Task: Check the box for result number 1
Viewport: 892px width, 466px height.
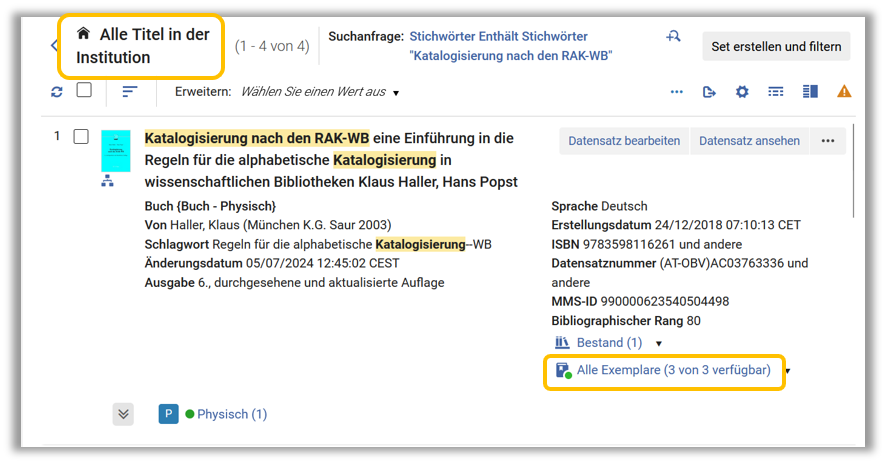Action: point(81,136)
